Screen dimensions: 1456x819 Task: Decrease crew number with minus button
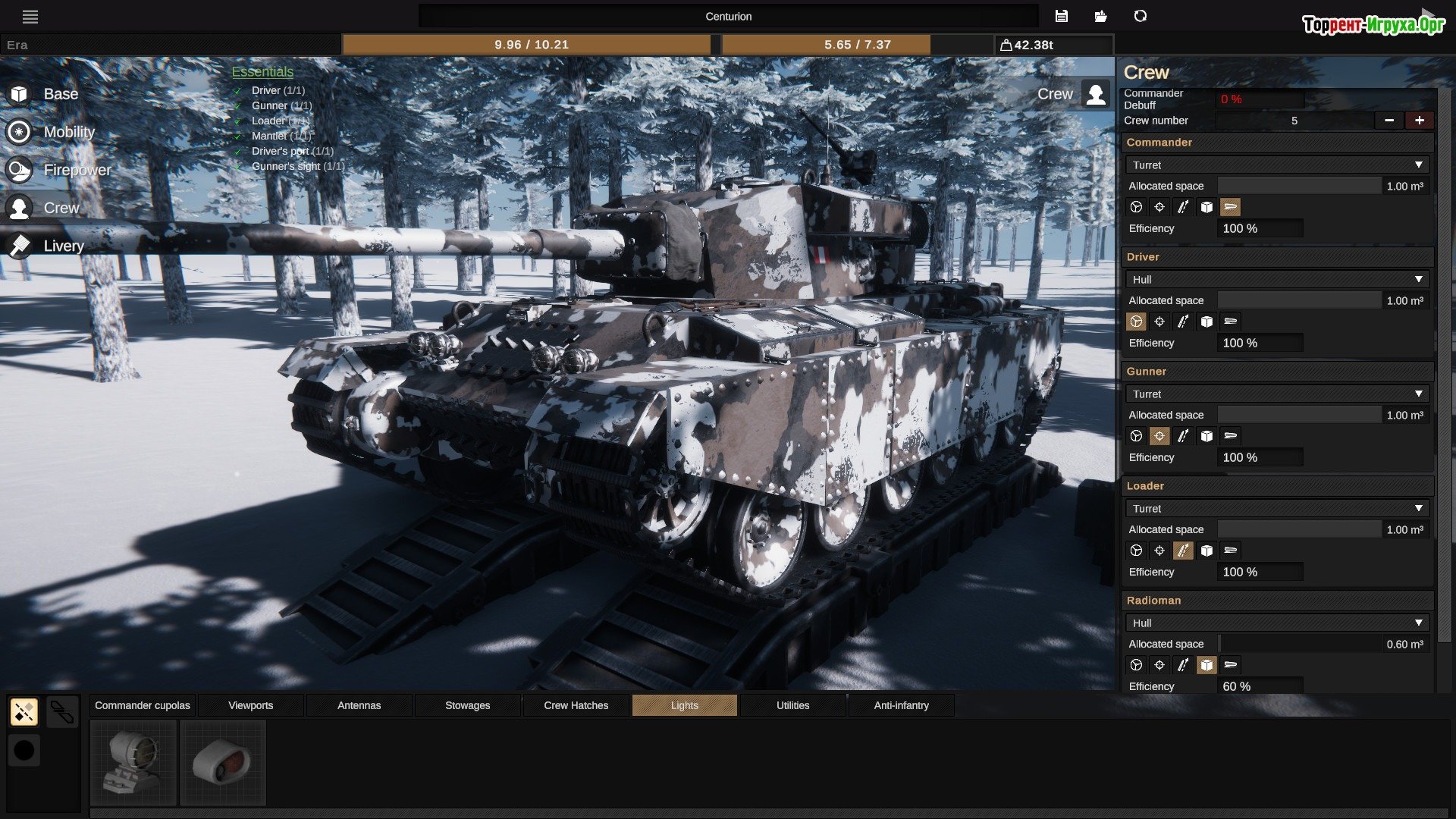(x=1389, y=121)
